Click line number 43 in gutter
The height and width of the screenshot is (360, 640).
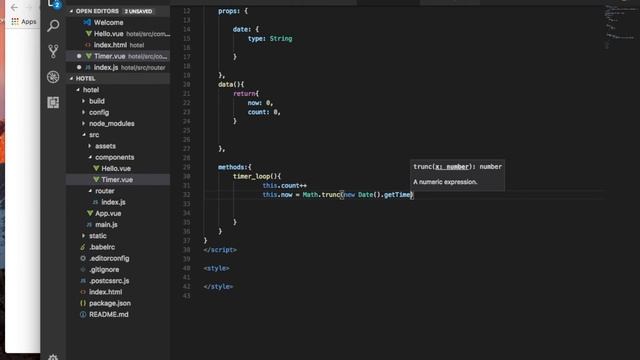coord(186,296)
